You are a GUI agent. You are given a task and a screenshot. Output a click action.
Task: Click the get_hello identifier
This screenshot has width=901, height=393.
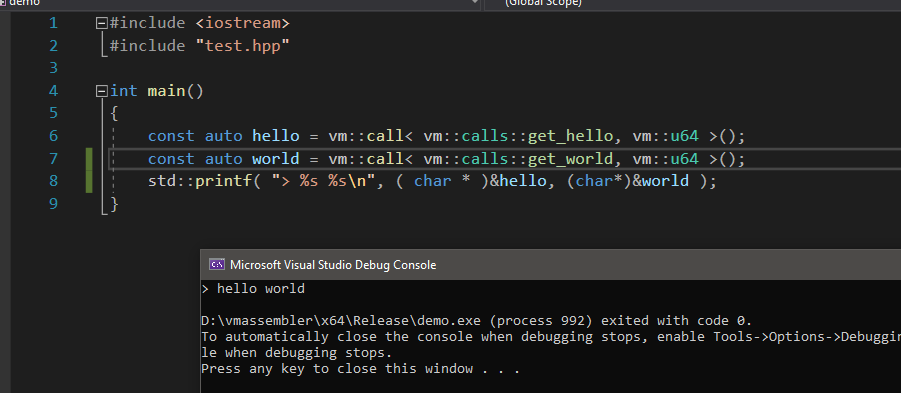coord(571,136)
